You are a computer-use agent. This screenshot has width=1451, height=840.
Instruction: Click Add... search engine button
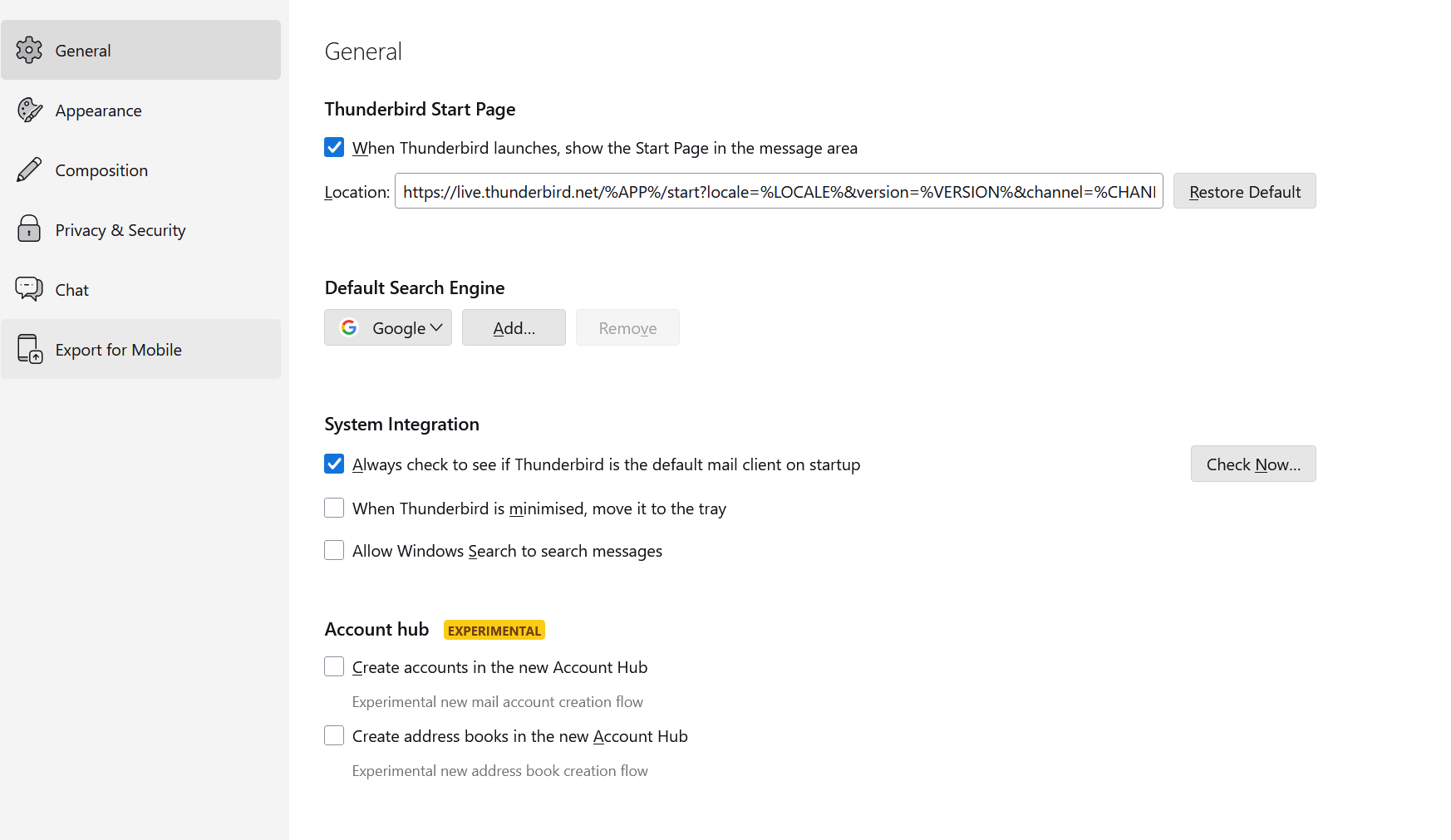[x=514, y=327]
